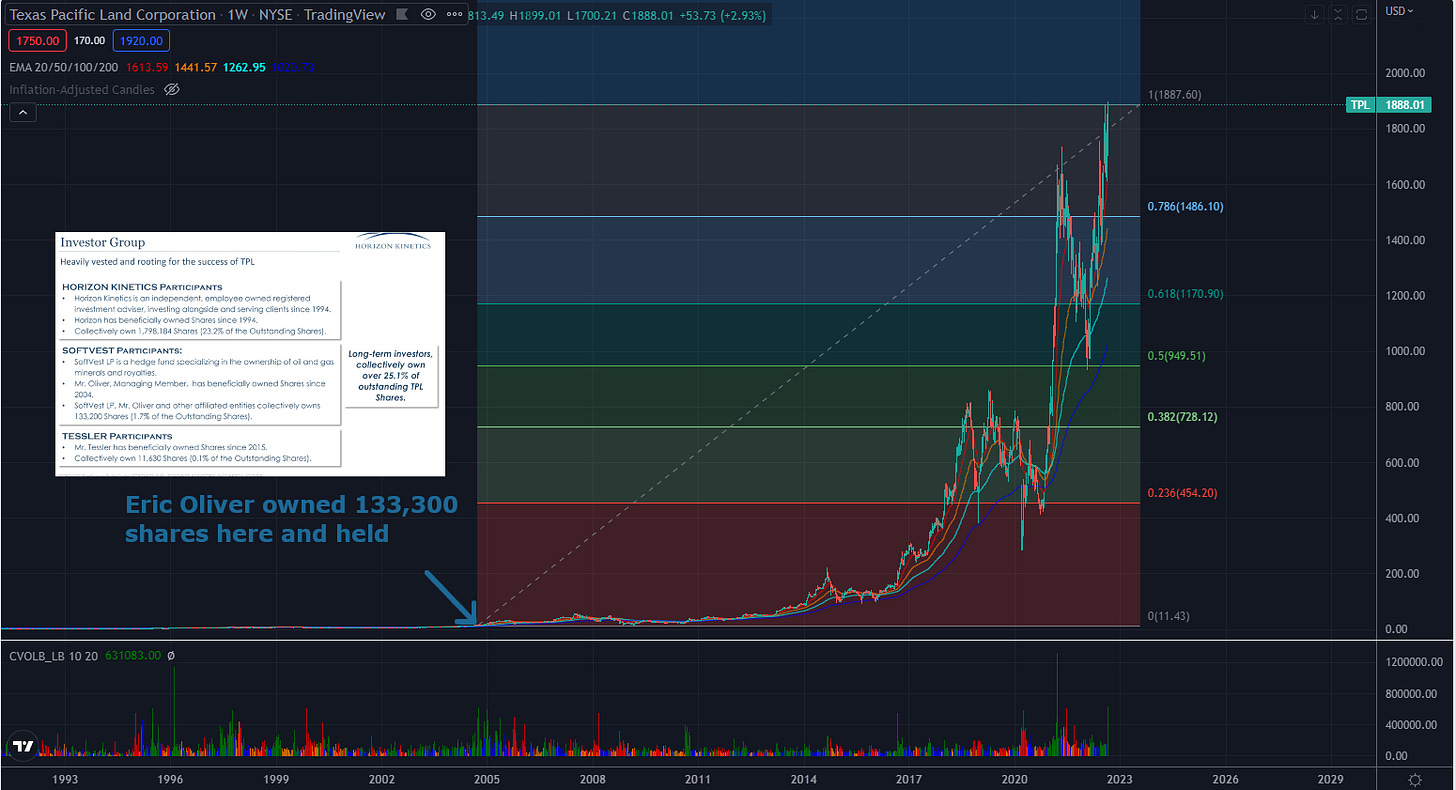Click the 170.00 spread value
The width and height of the screenshot is (1456, 790).
pos(88,41)
